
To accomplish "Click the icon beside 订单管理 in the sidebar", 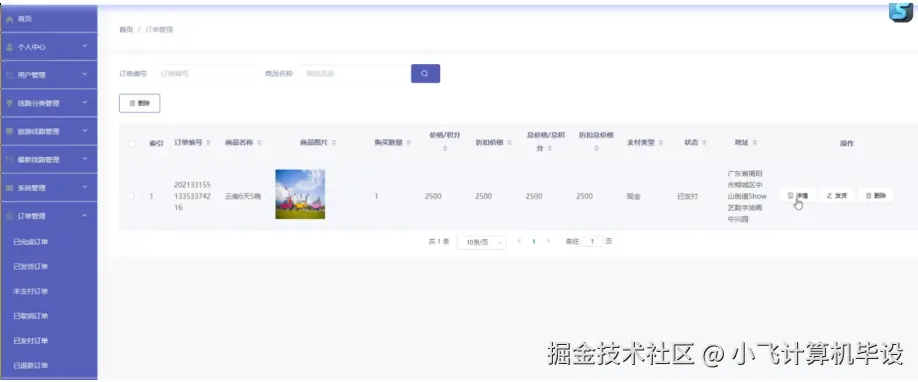I will 9,216.
